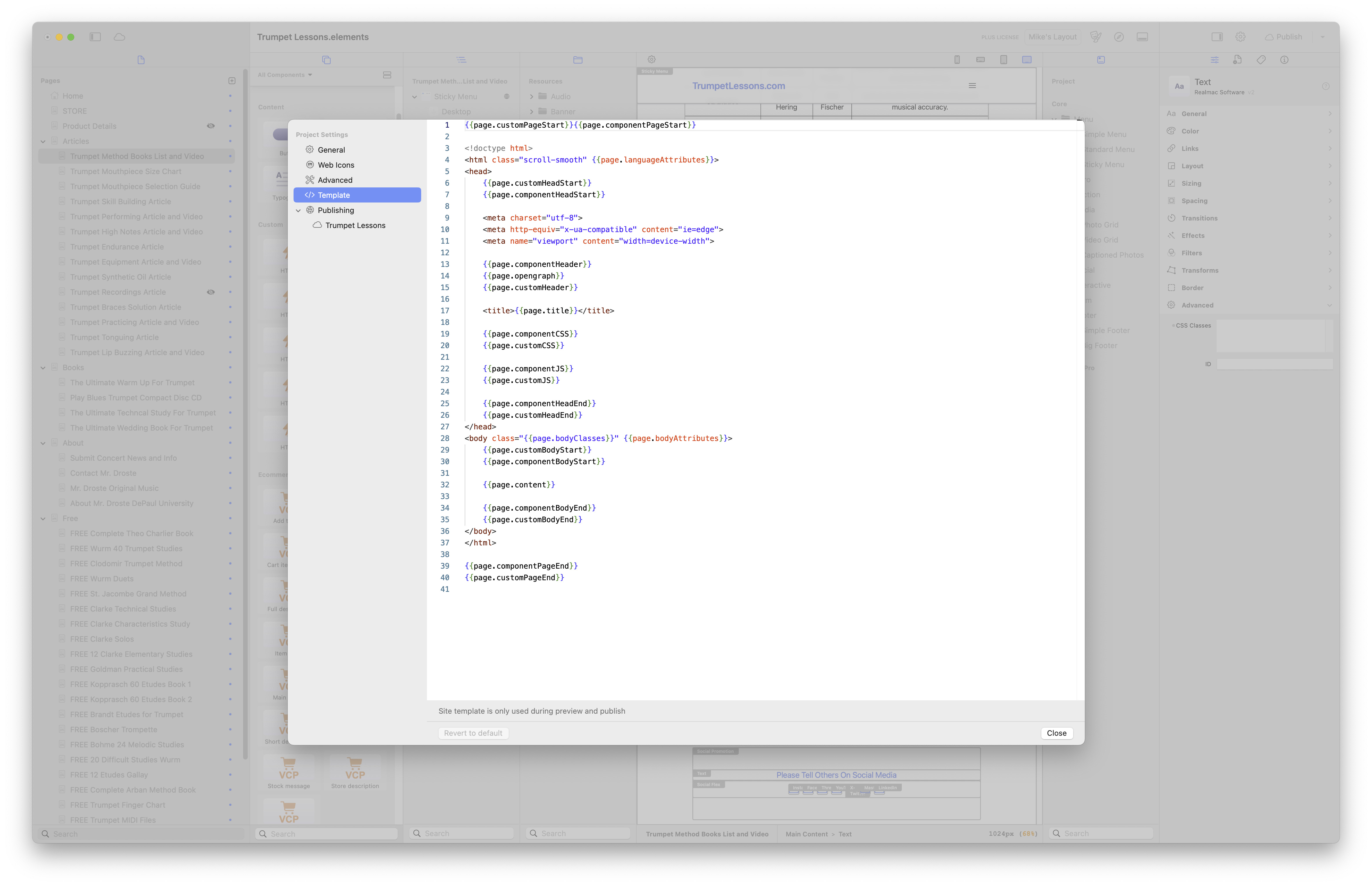Click the compass preview icon in toolbar

(x=1118, y=37)
